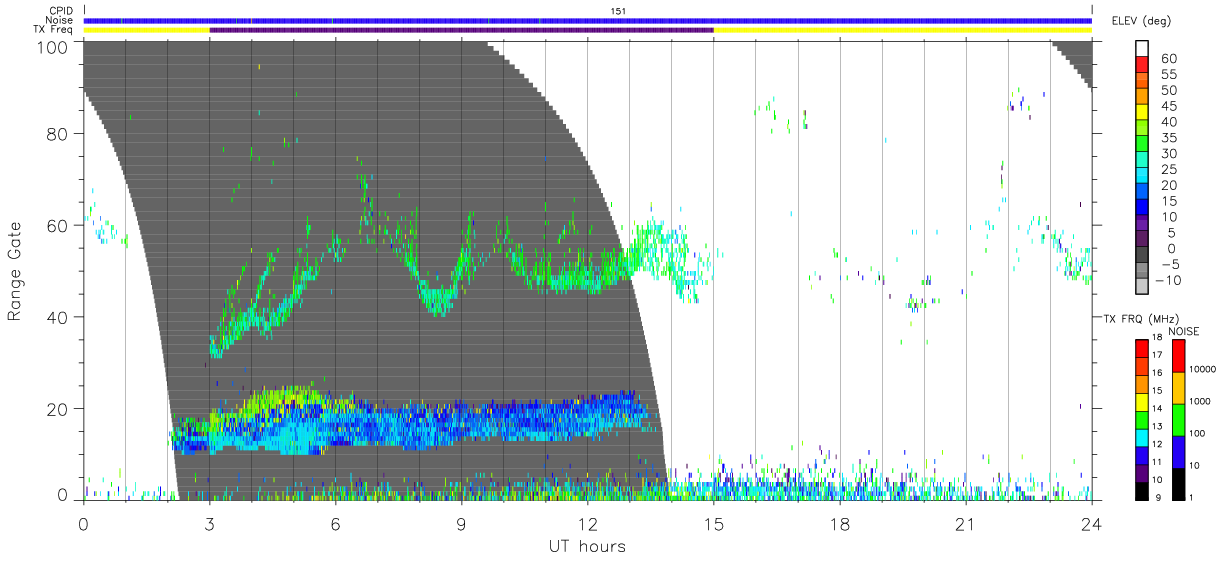The image size is (1228, 567).
Task: Select the blue Noise strip above the plot
Action: tap(588, 20)
